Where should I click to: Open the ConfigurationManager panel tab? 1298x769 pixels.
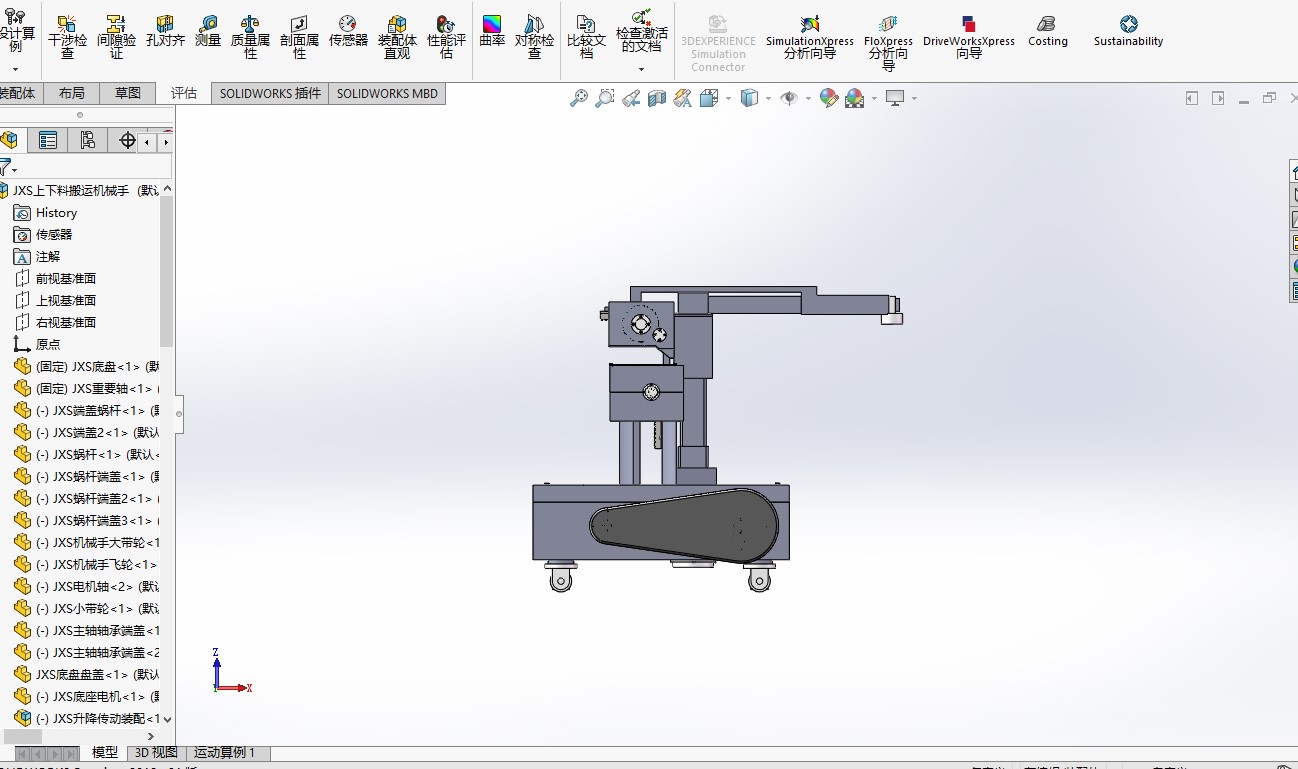[x=88, y=141]
